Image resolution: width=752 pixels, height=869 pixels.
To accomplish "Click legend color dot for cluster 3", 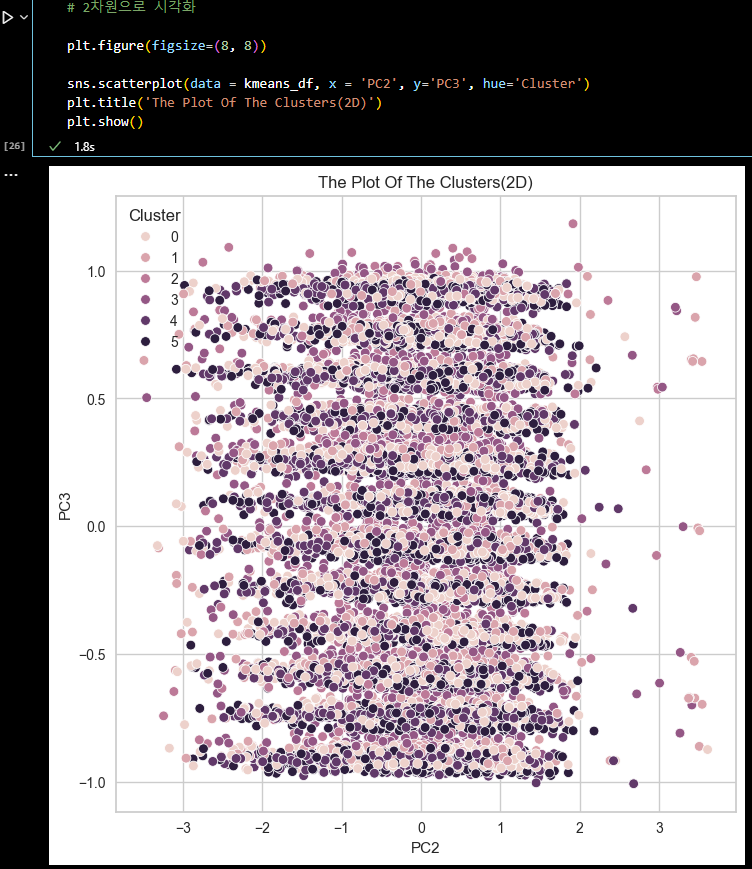I will [145, 299].
